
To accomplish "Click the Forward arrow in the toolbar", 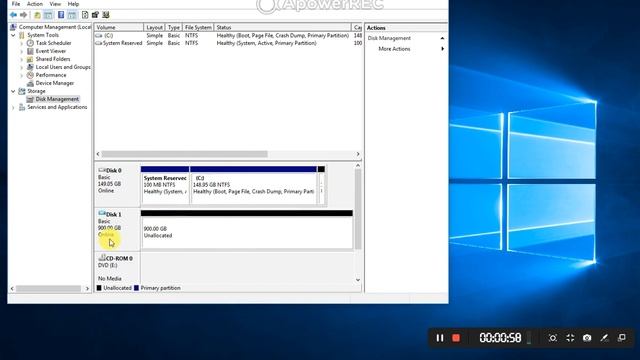I will click(x=23, y=15).
